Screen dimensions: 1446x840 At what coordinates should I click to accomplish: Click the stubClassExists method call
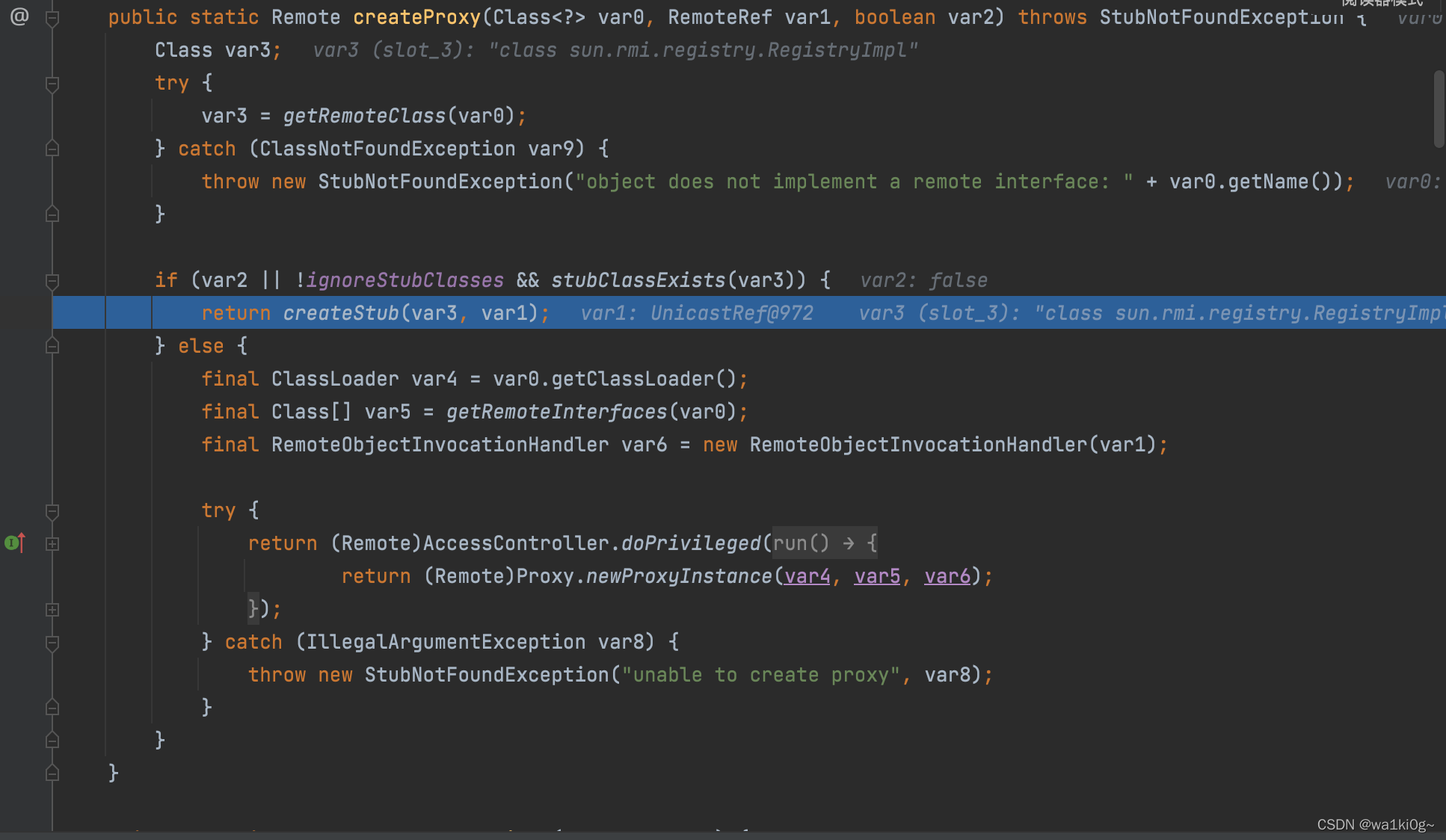pos(639,280)
